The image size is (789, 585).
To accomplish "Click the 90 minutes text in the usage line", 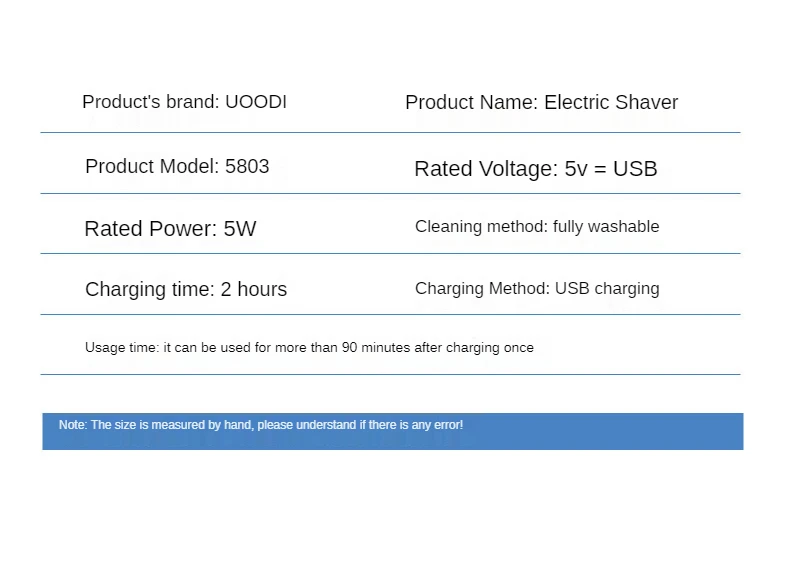I will (376, 348).
